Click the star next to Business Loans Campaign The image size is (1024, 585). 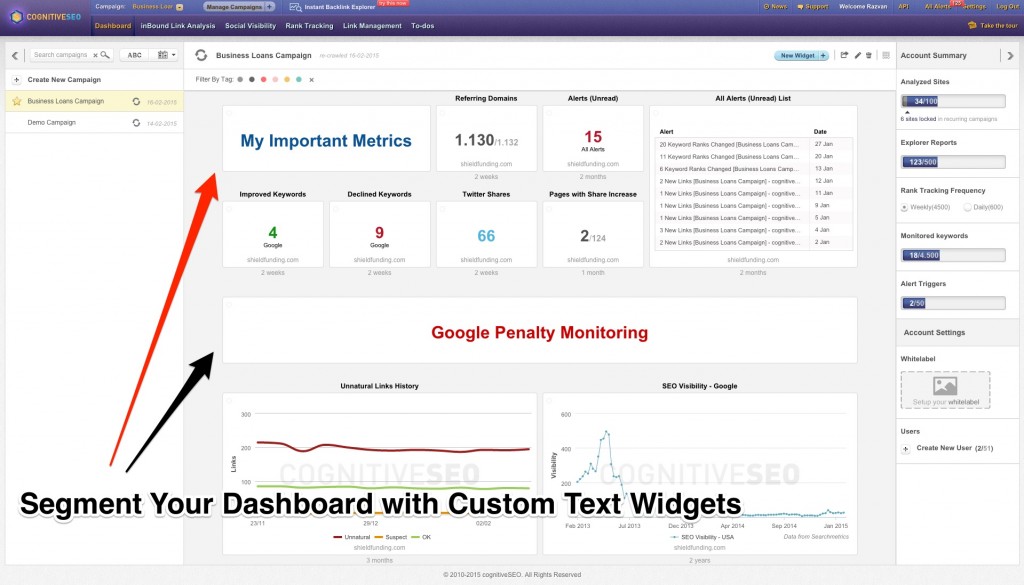[x=18, y=100]
